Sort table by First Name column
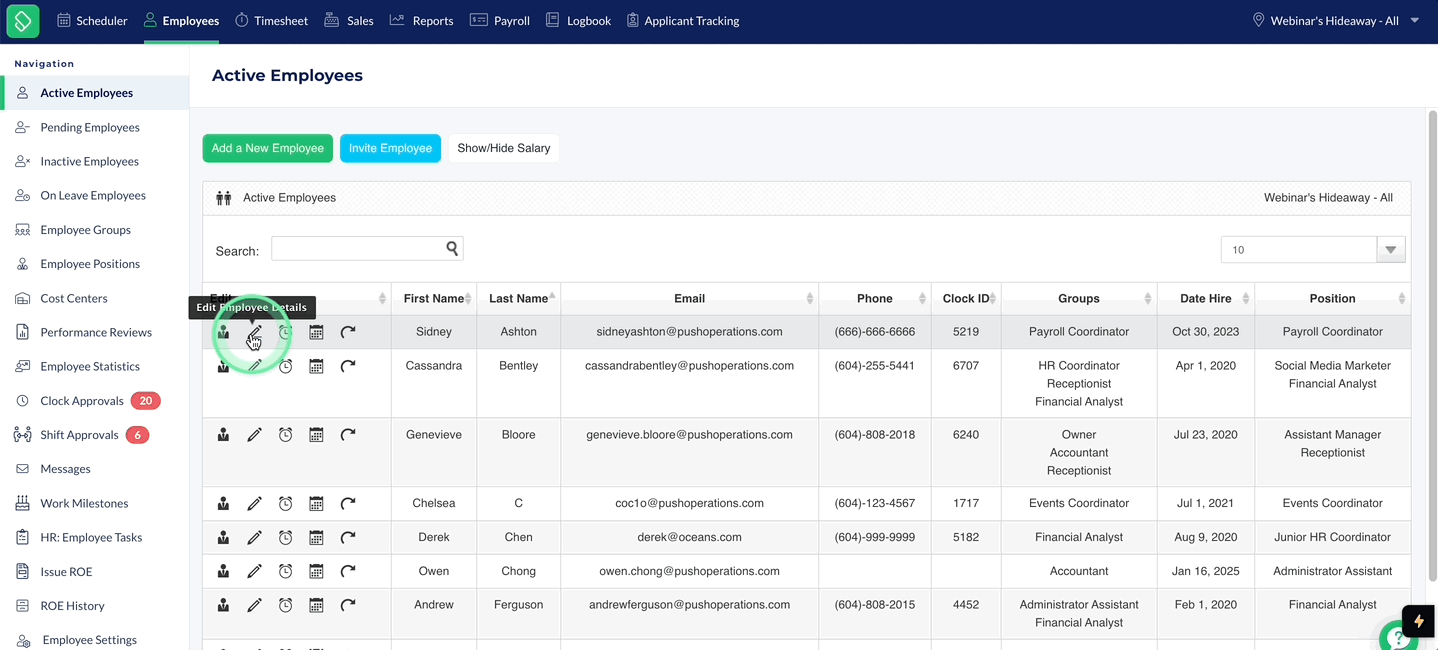Viewport: 1438px width, 650px height. (434, 298)
